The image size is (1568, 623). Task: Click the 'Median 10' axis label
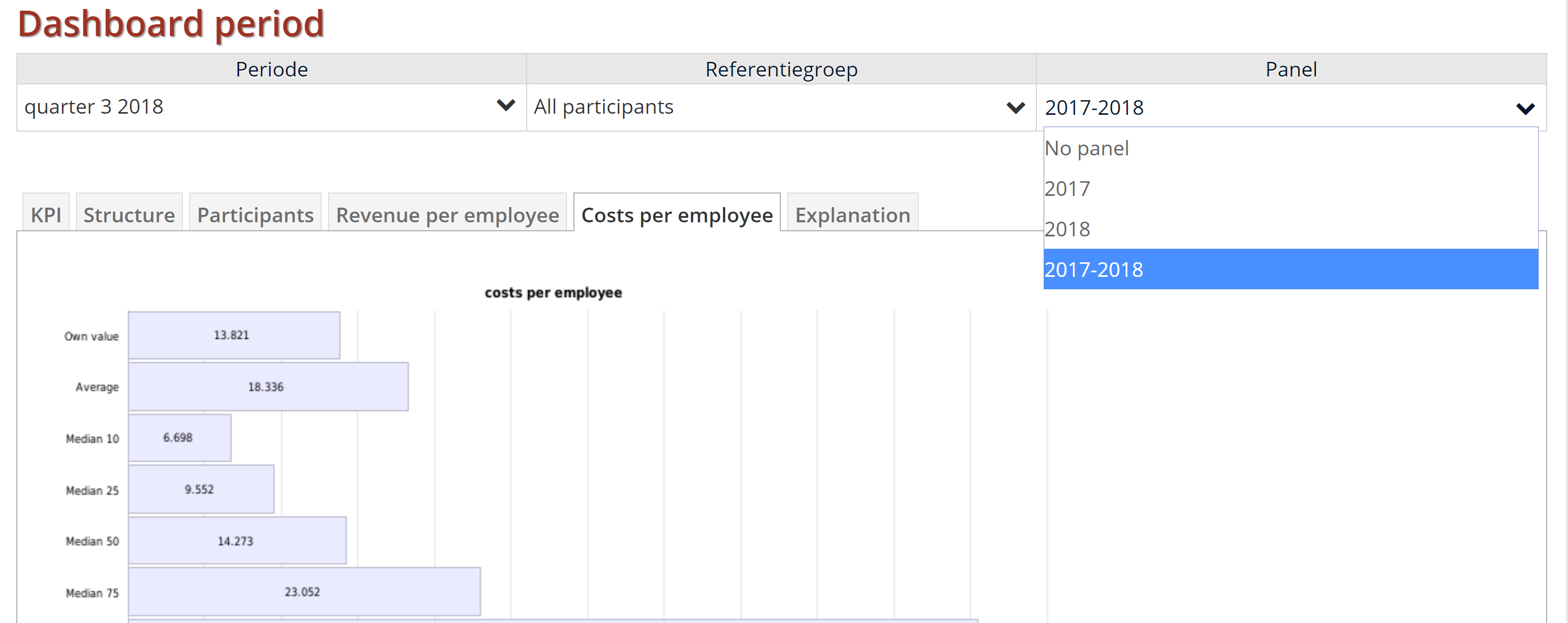(92, 438)
